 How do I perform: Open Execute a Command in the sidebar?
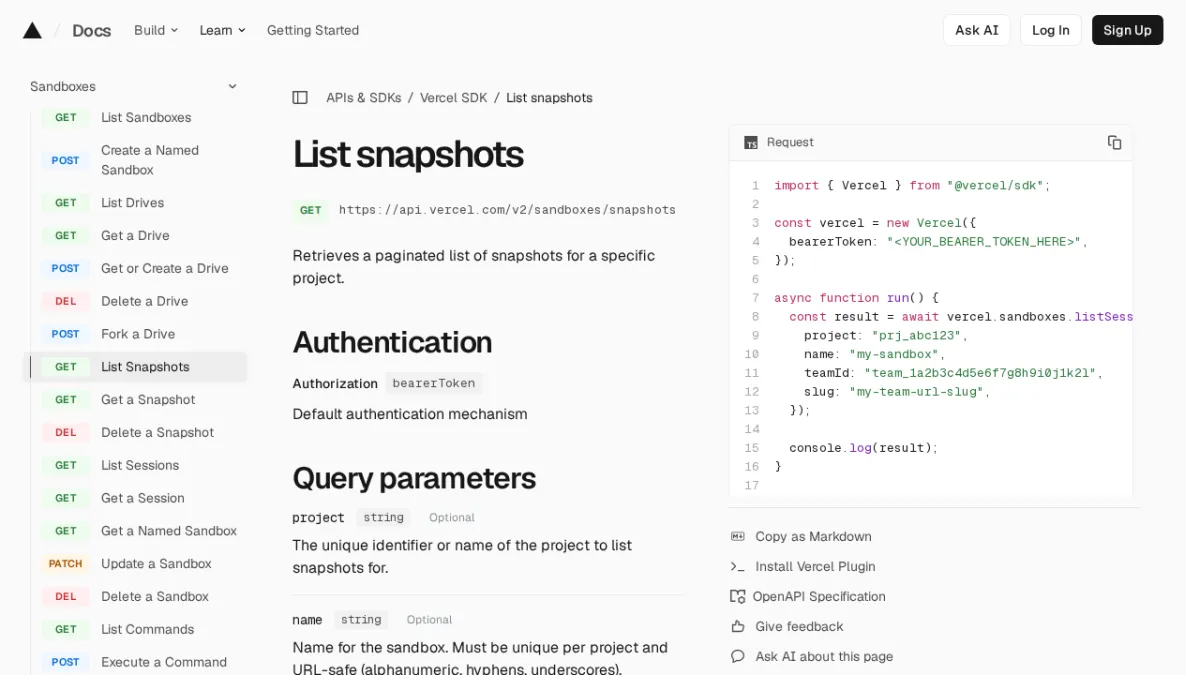pos(164,663)
